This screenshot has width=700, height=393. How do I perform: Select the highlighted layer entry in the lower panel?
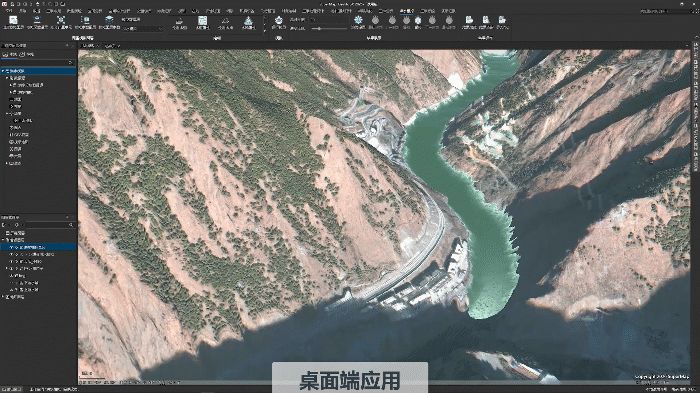click(38, 247)
